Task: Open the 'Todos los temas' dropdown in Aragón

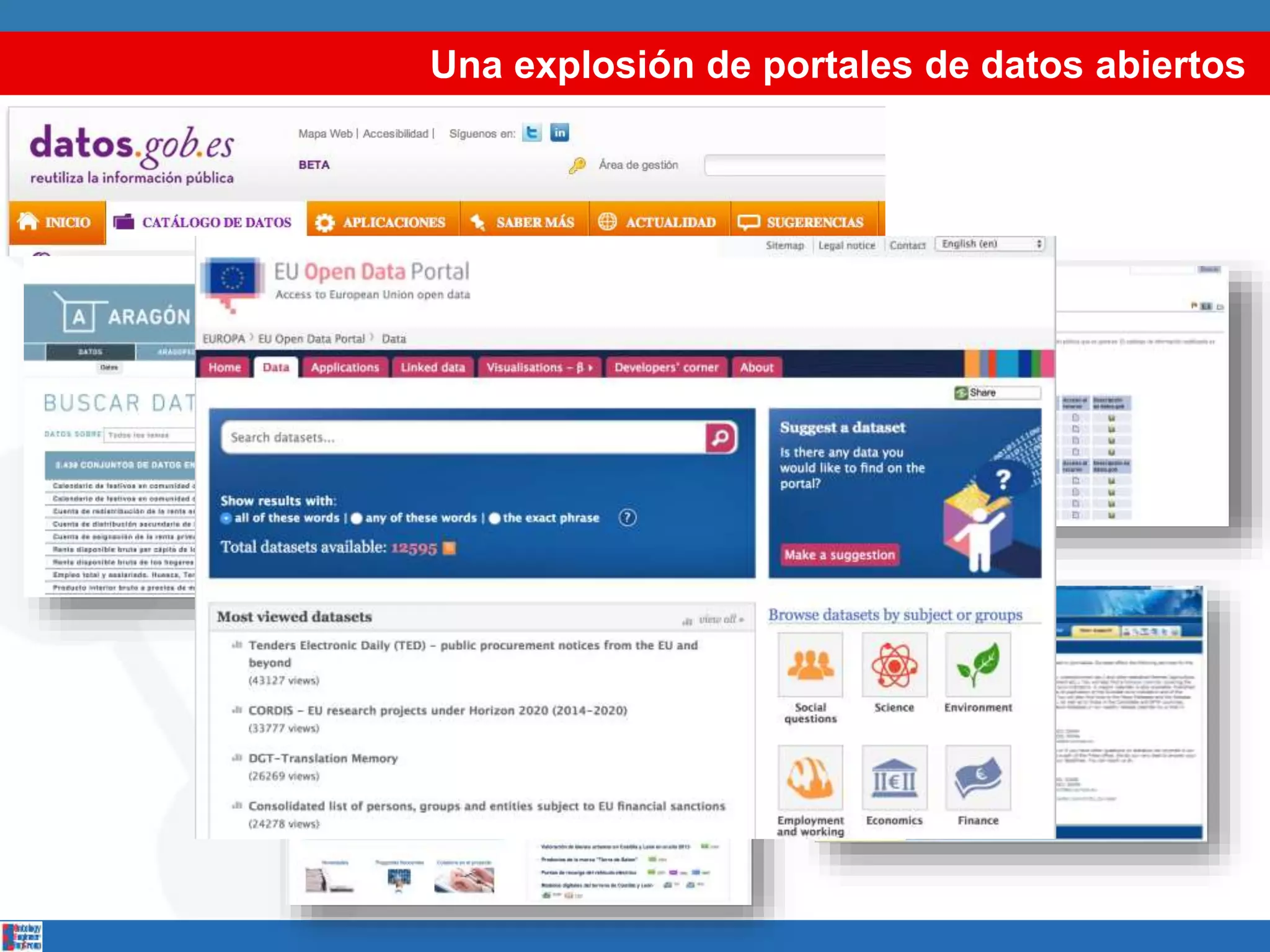Action: (x=149, y=435)
